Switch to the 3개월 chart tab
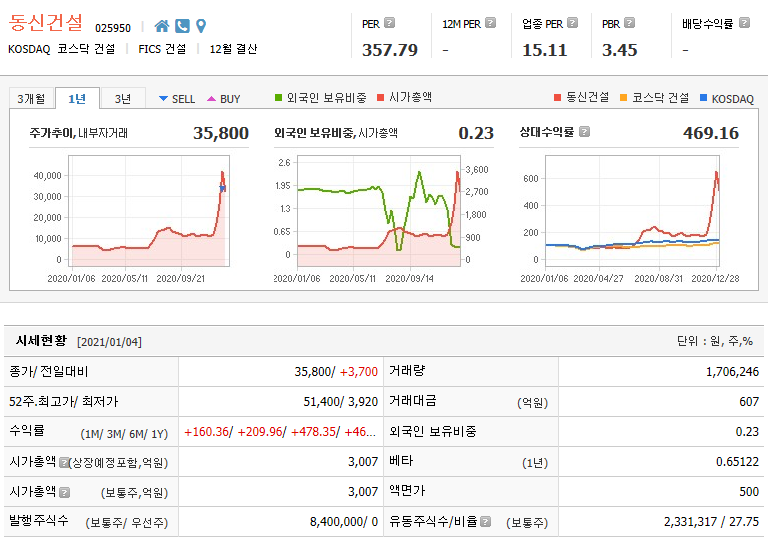The width and height of the screenshot is (768, 543). [x=31, y=98]
